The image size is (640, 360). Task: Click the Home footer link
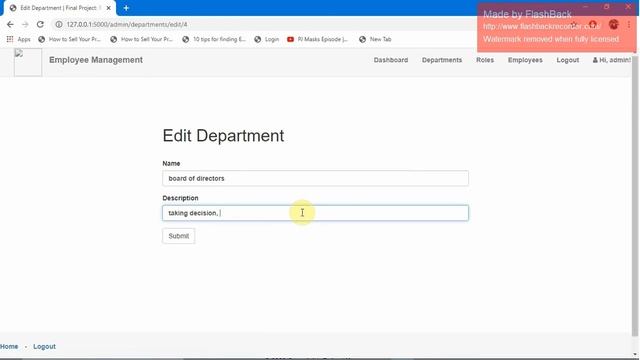[9, 347]
